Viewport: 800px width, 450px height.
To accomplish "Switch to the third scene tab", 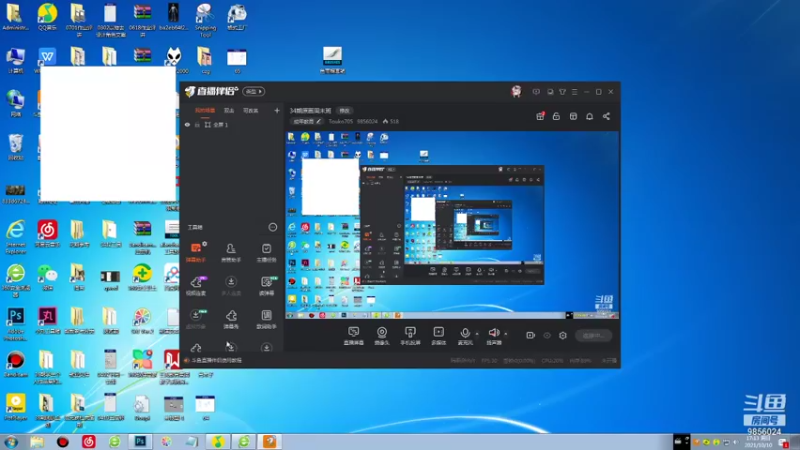I will 251,110.
